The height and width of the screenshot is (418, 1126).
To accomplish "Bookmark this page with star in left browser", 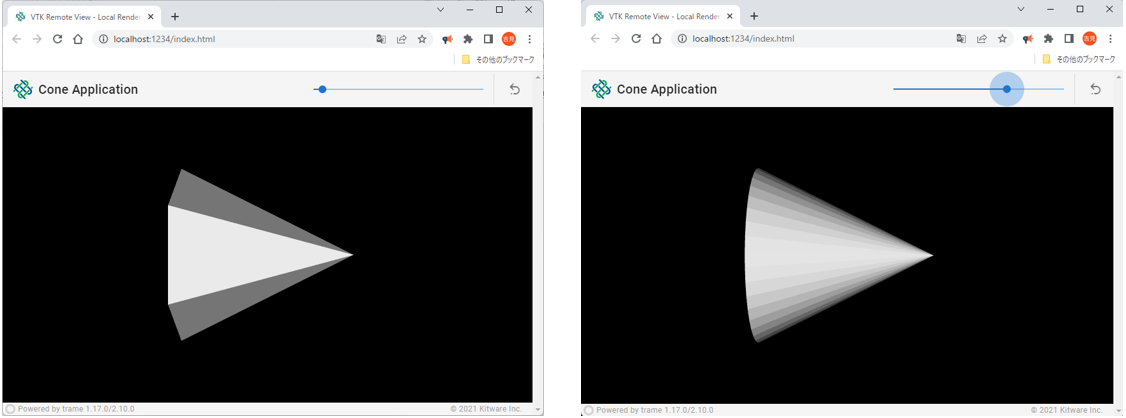I will click(x=422, y=39).
